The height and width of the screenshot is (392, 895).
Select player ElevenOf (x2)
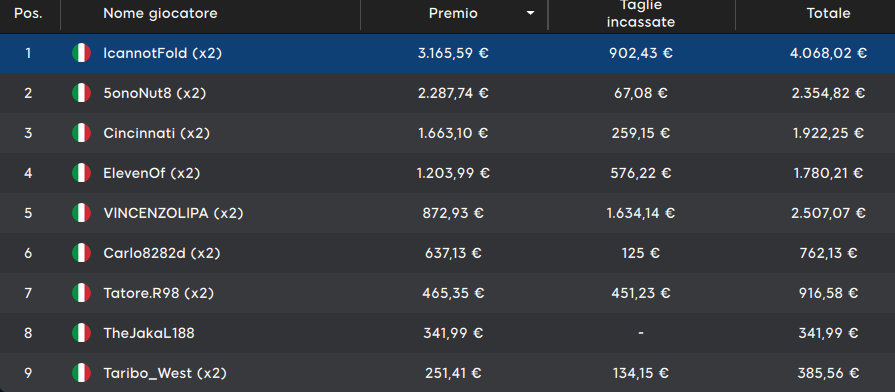click(x=152, y=173)
